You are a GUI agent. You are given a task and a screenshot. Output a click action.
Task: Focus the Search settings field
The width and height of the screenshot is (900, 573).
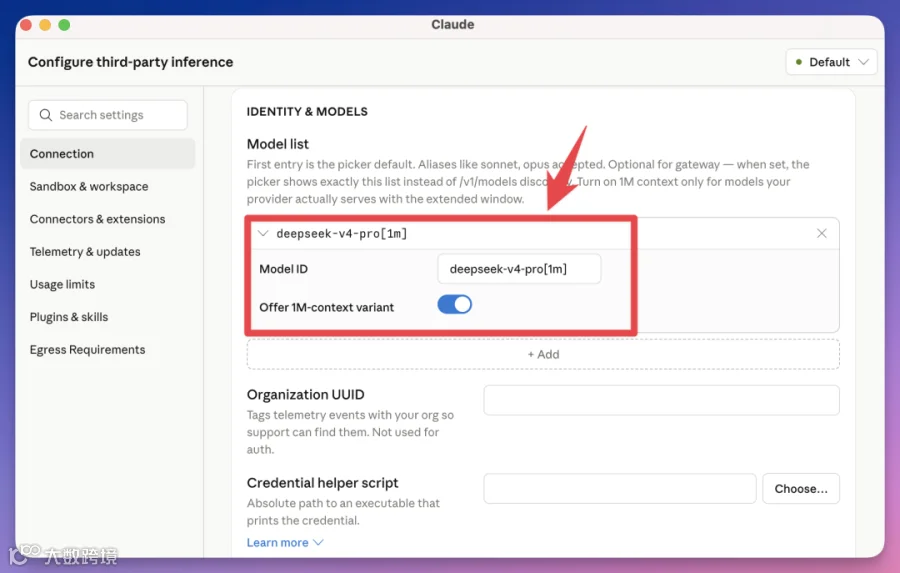coord(108,115)
